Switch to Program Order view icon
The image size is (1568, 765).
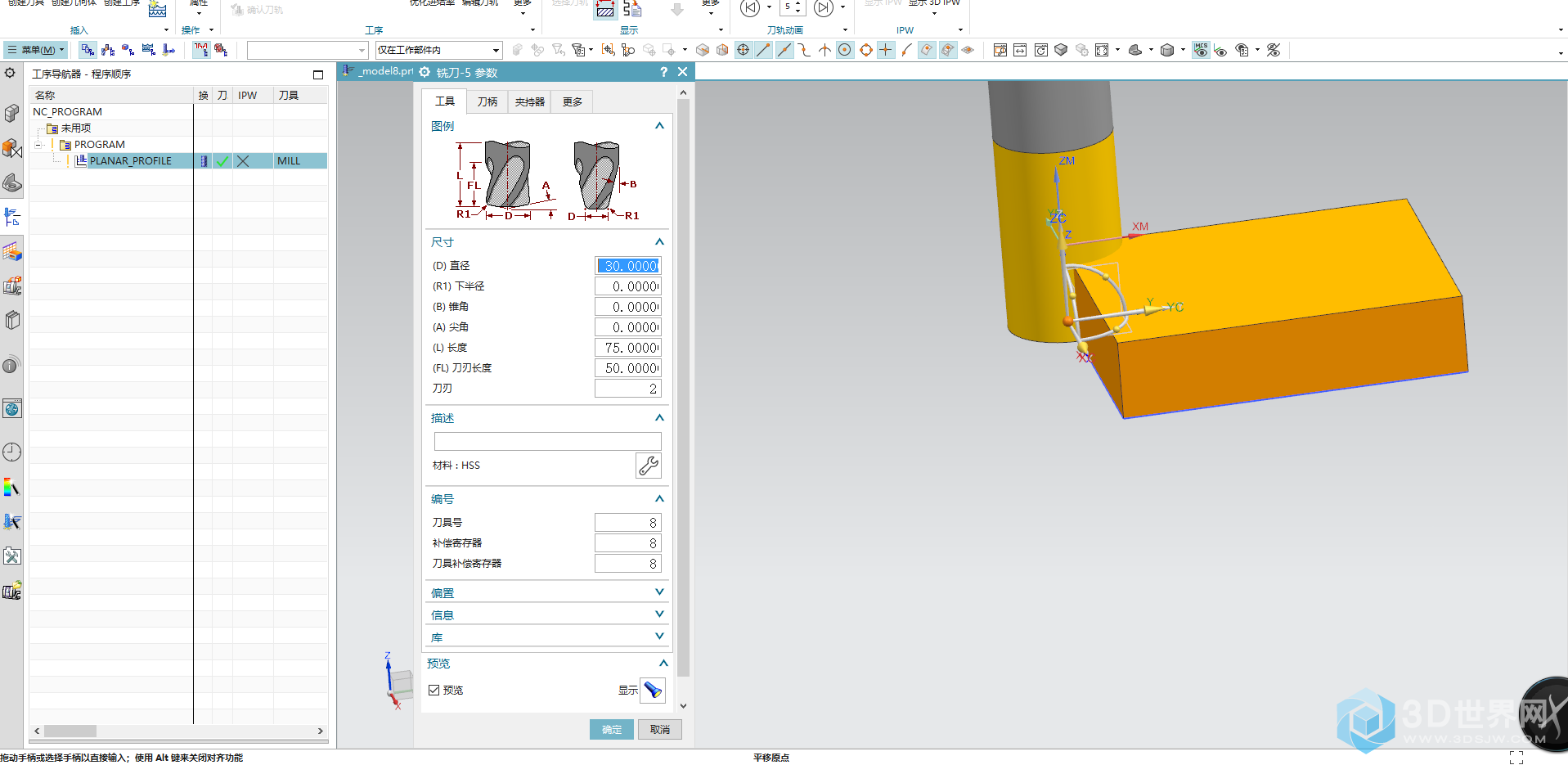tap(88, 50)
